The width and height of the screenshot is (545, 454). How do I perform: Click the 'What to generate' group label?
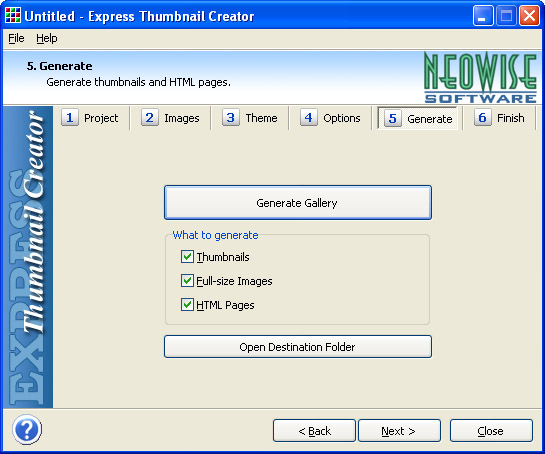(215, 235)
